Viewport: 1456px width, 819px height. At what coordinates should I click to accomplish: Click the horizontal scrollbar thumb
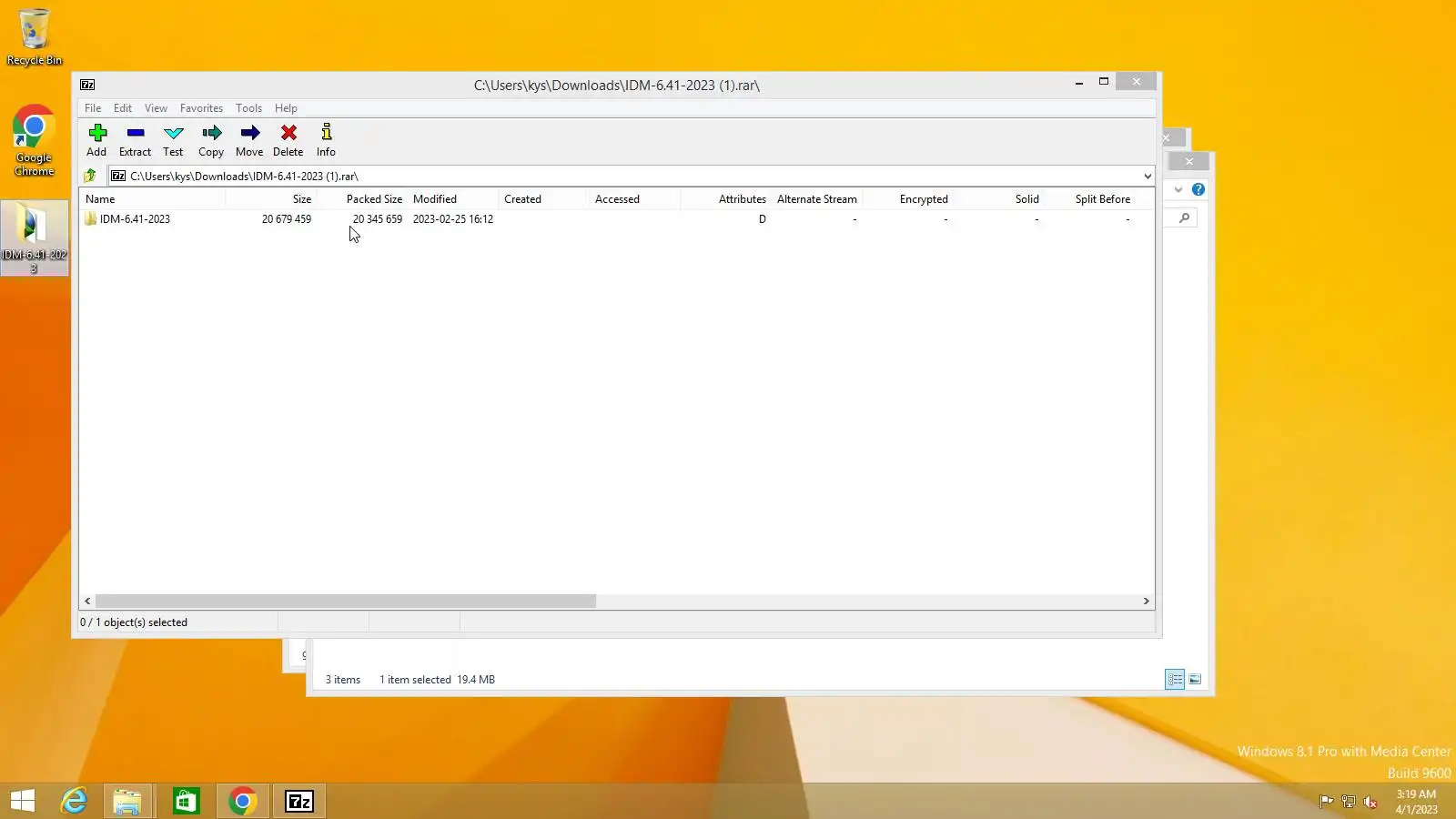345,601
